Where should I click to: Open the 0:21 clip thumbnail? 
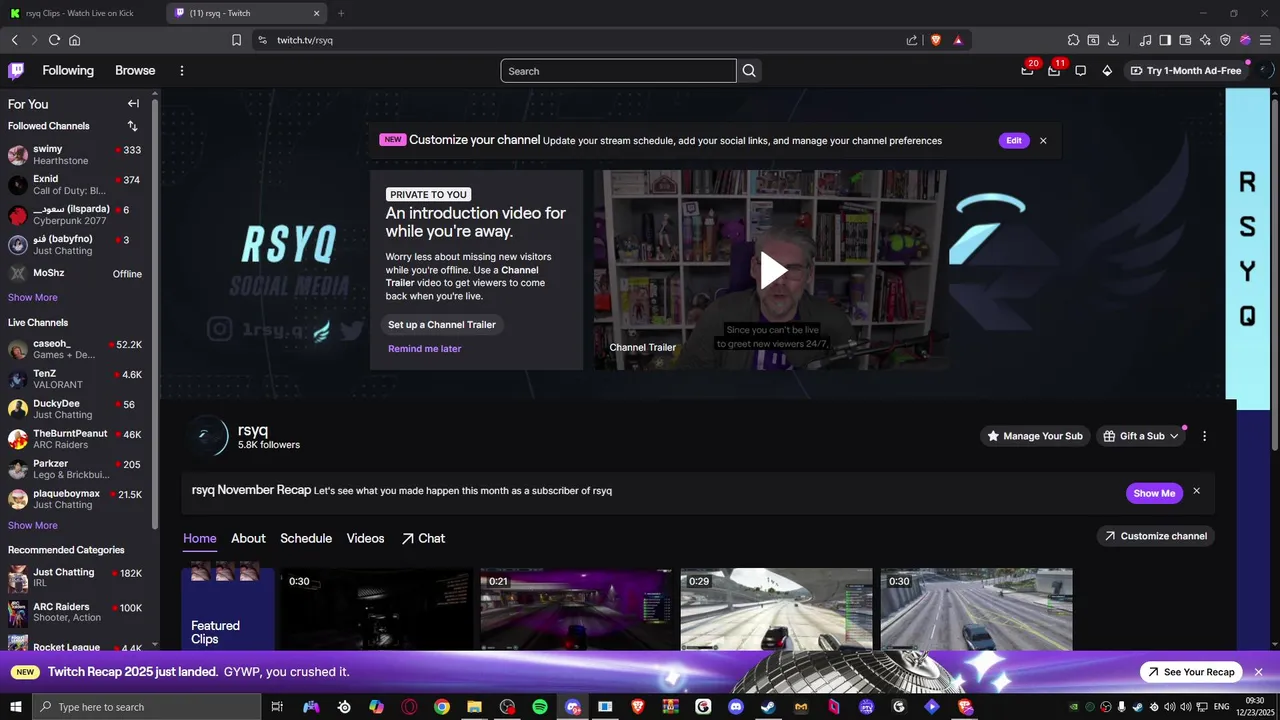577,610
